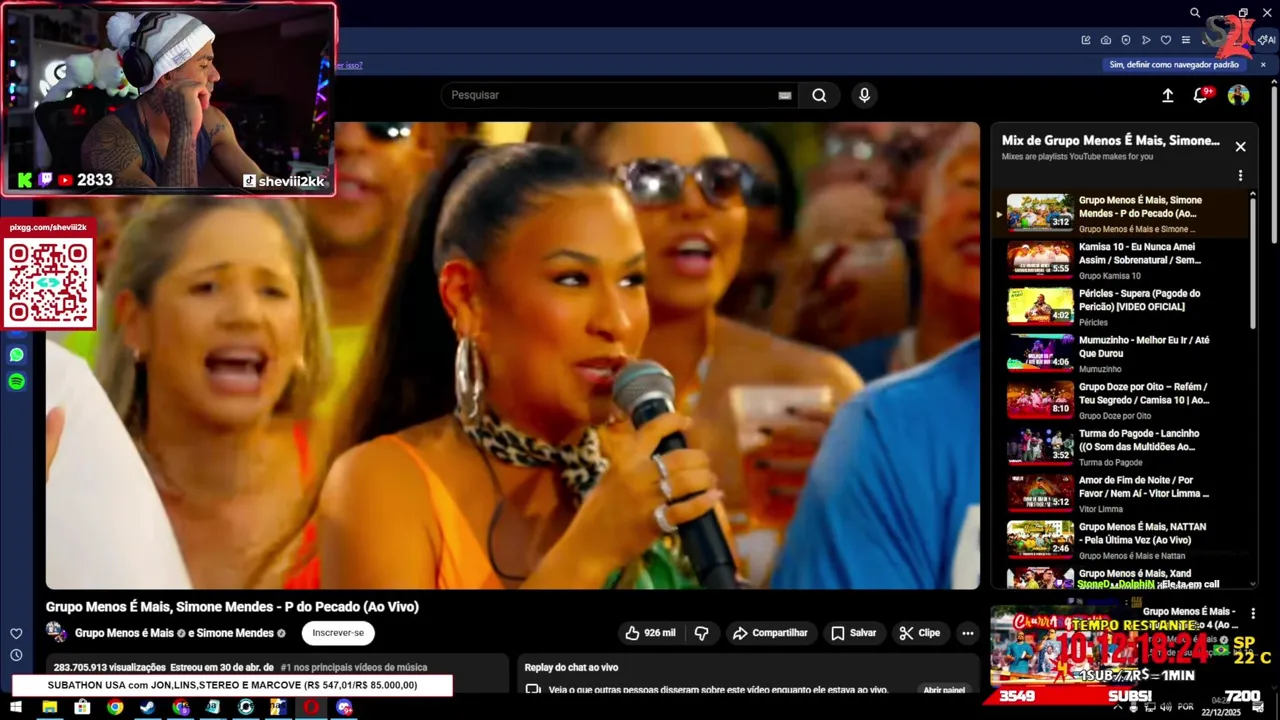Open Microsoft Store from taskbar

coord(82,707)
